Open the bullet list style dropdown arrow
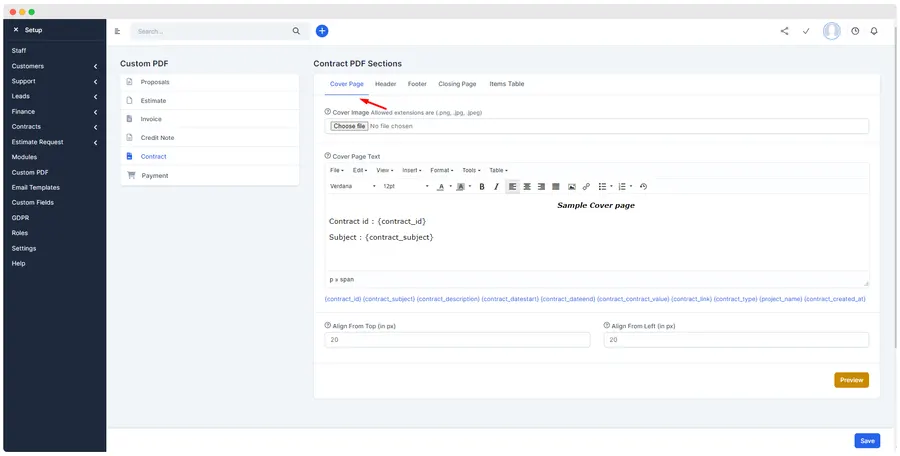 tap(611, 187)
